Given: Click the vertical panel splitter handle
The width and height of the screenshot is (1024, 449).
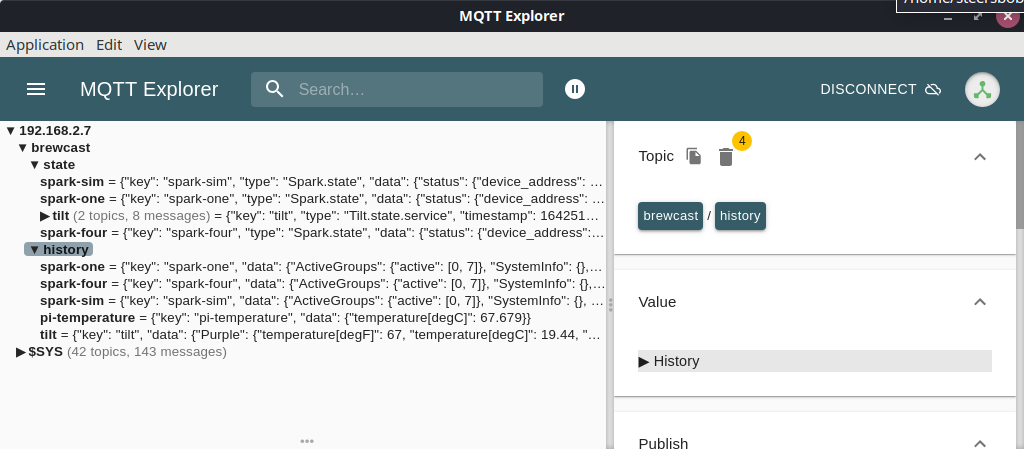Looking at the screenshot, I should pyautogui.click(x=610, y=304).
